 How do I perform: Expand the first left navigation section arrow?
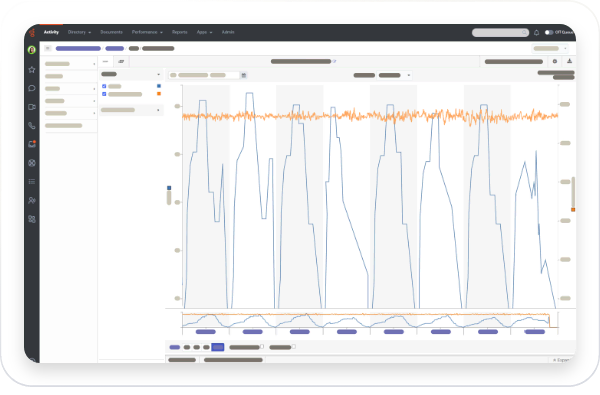94,64
